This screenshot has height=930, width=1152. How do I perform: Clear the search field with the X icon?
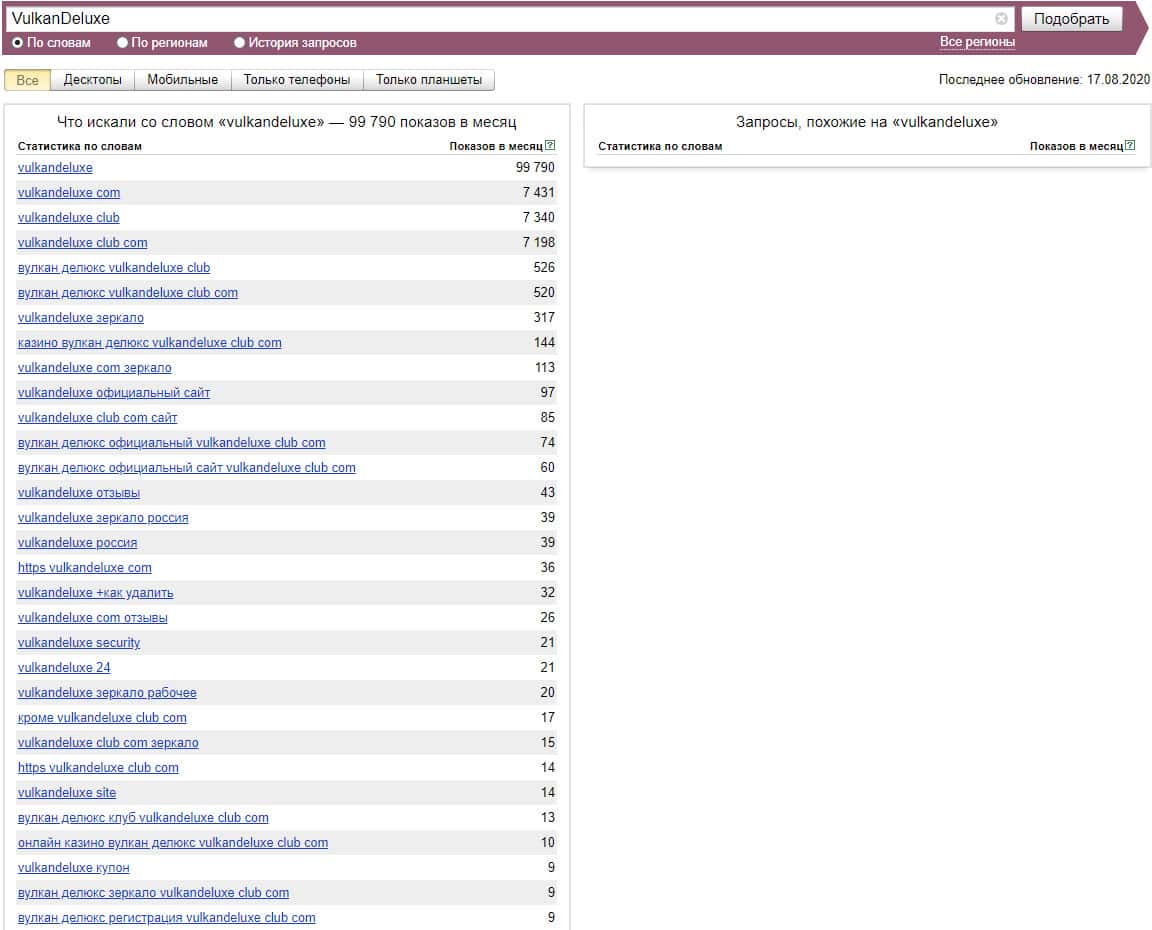tap(1001, 19)
